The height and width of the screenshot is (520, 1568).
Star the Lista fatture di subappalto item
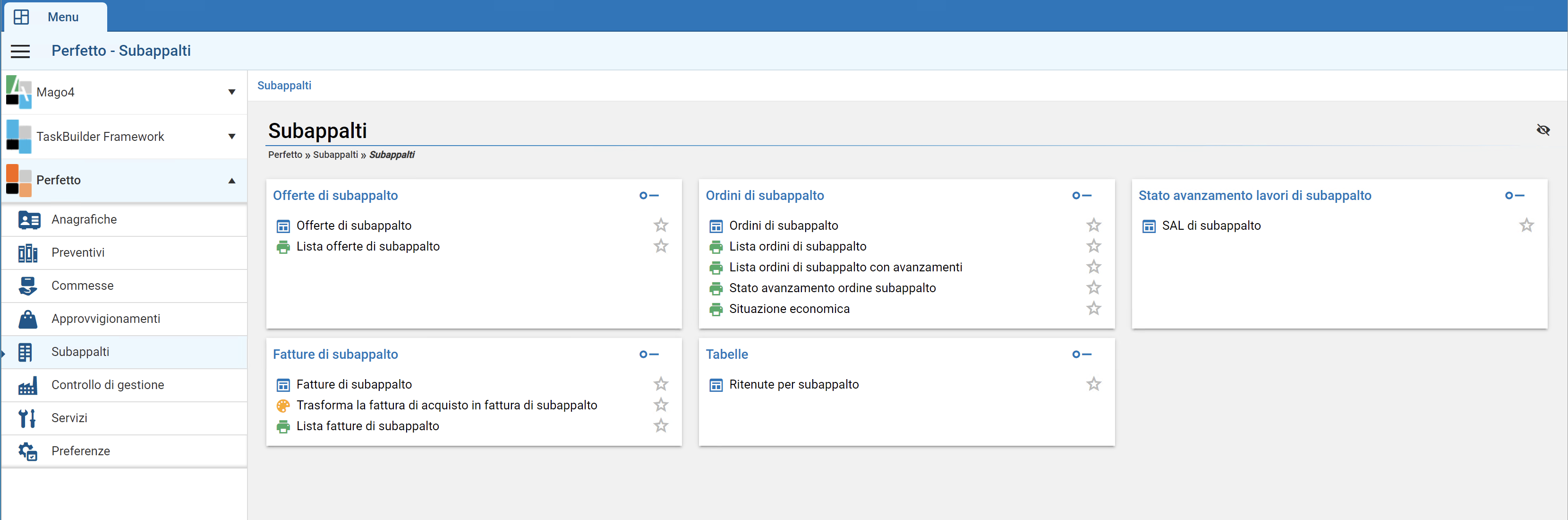(661, 425)
